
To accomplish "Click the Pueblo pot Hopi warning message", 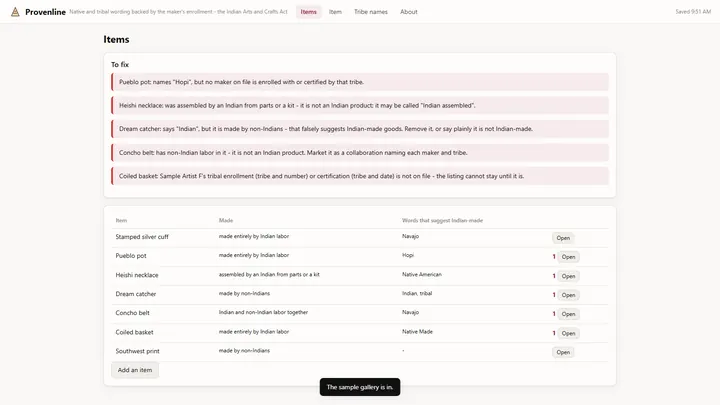I will point(360,82).
